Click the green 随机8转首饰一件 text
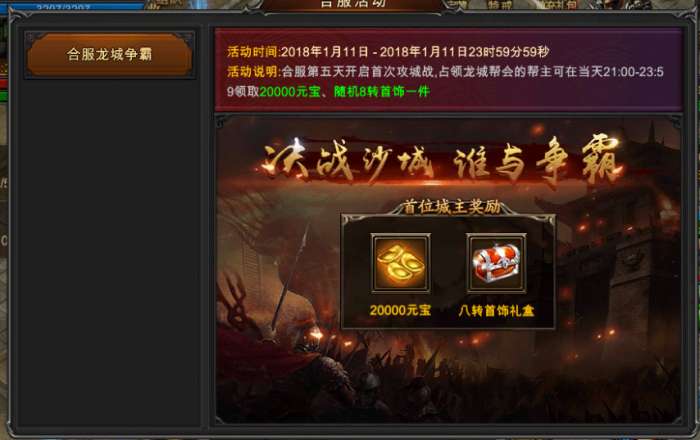 point(382,91)
